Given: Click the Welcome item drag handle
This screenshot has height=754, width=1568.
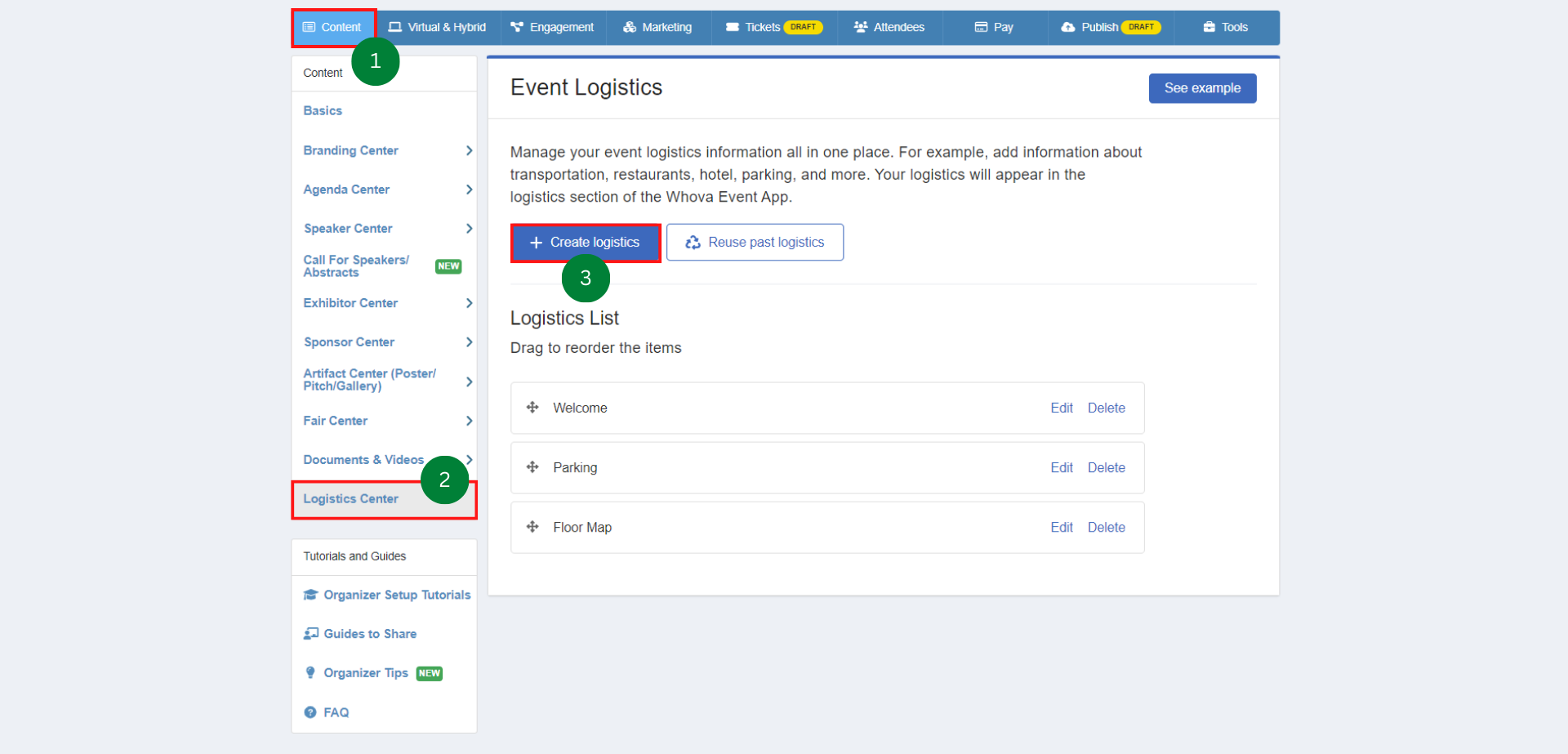Looking at the screenshot, I should pos(532,408).
